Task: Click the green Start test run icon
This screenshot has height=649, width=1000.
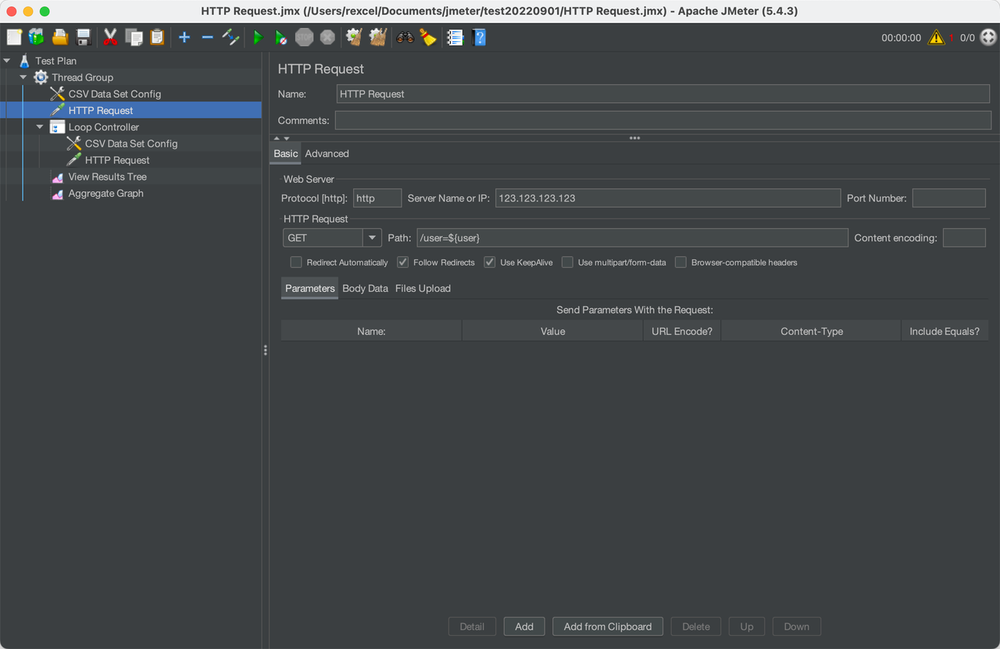Action: pyautogui.click(x=257, y=37)
